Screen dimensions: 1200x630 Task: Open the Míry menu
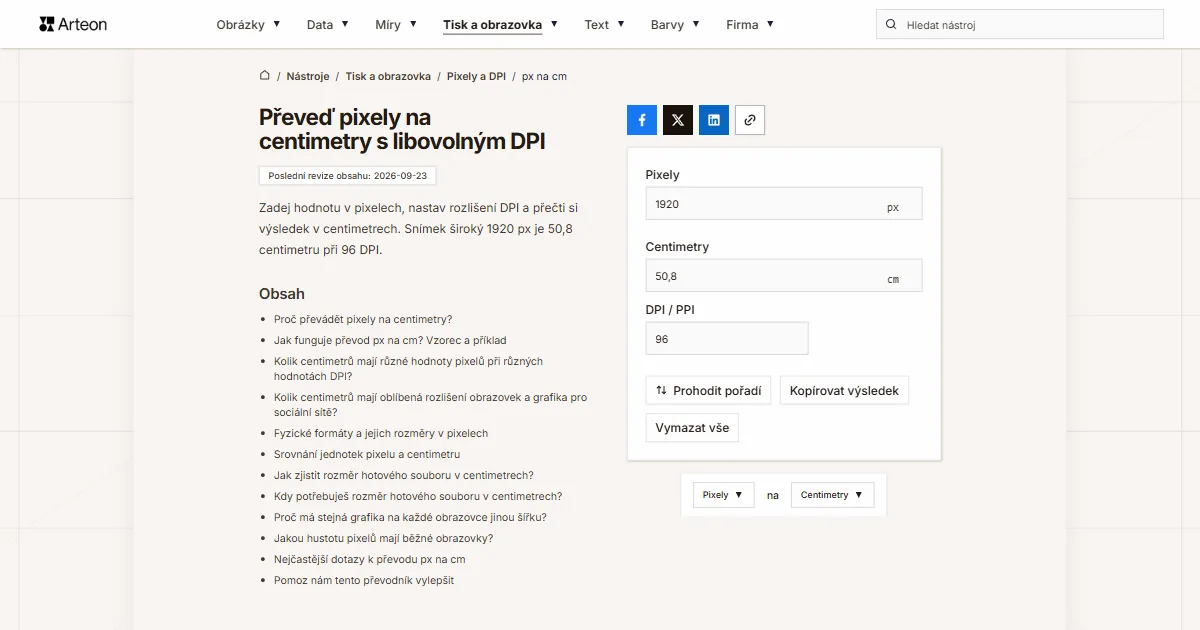[x=396, y=24]
